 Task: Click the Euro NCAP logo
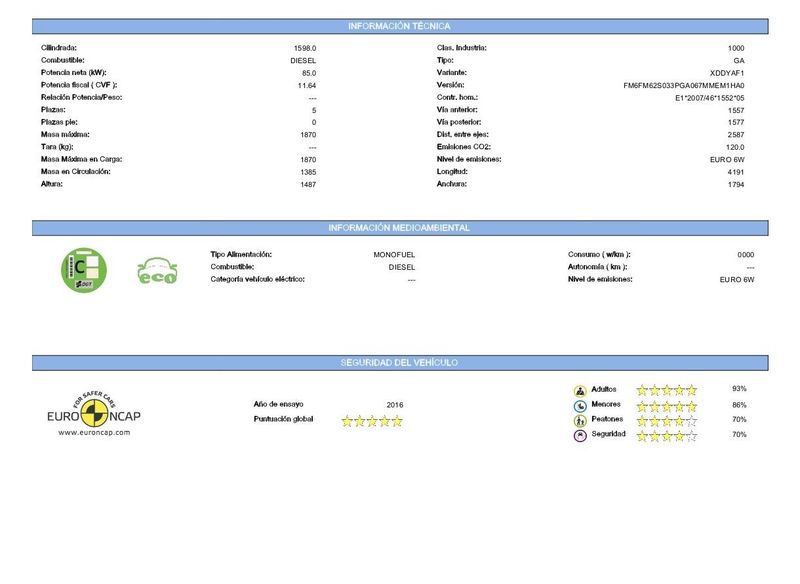click(x=94, y=413)
